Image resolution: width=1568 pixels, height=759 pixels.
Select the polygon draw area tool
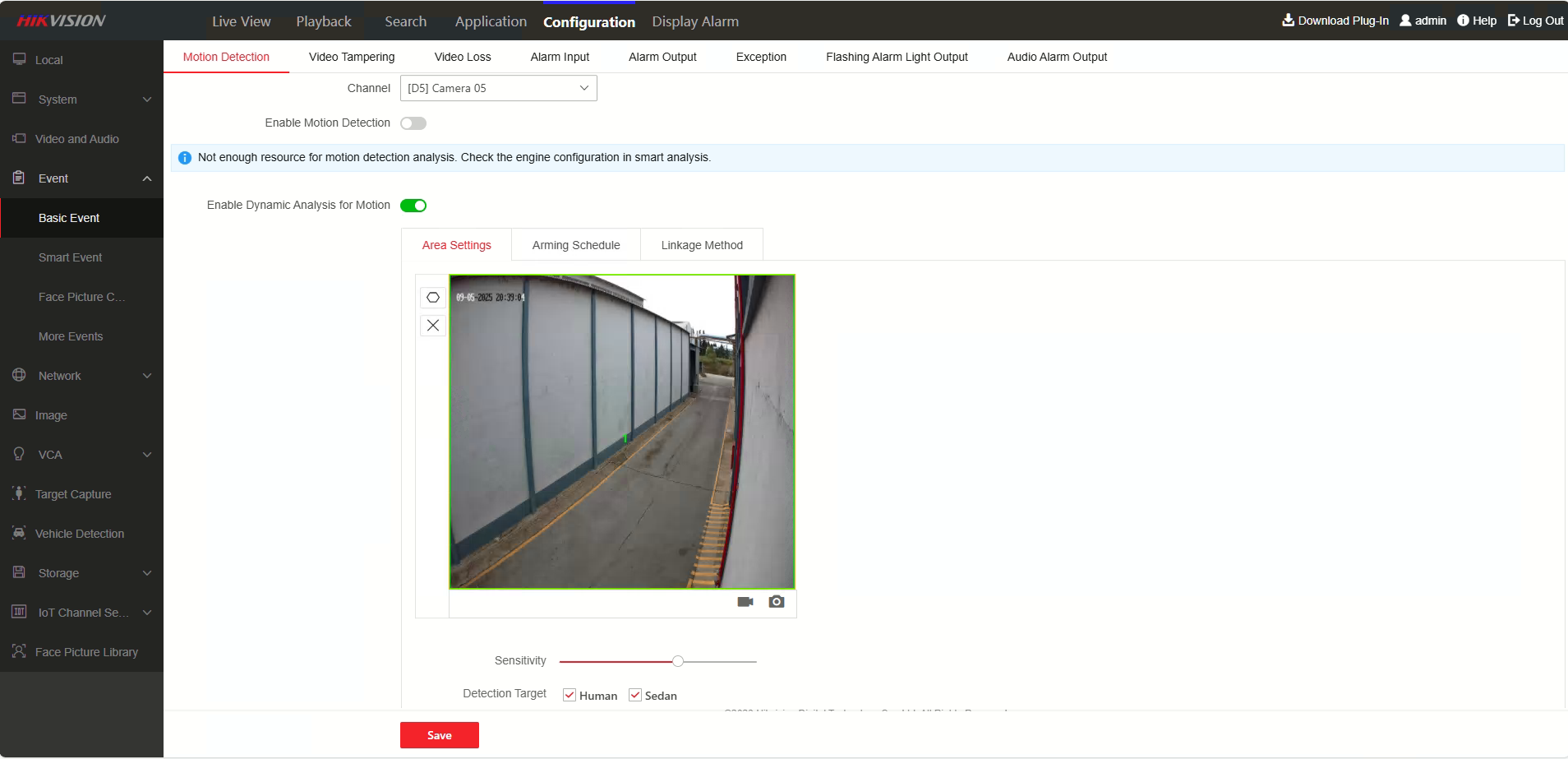coord(433,298)
